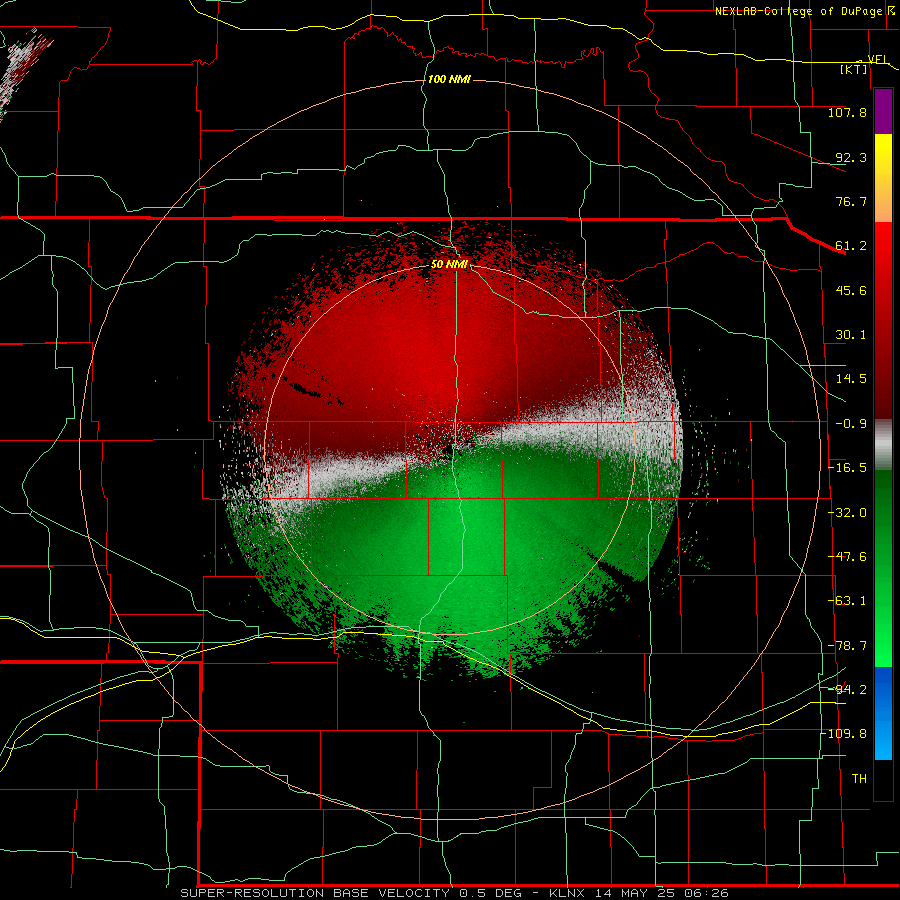The width and height of the screenshot is (900, 900).
Task: Click the -78.7 velocity scale label
Action: tap(847, 646)
